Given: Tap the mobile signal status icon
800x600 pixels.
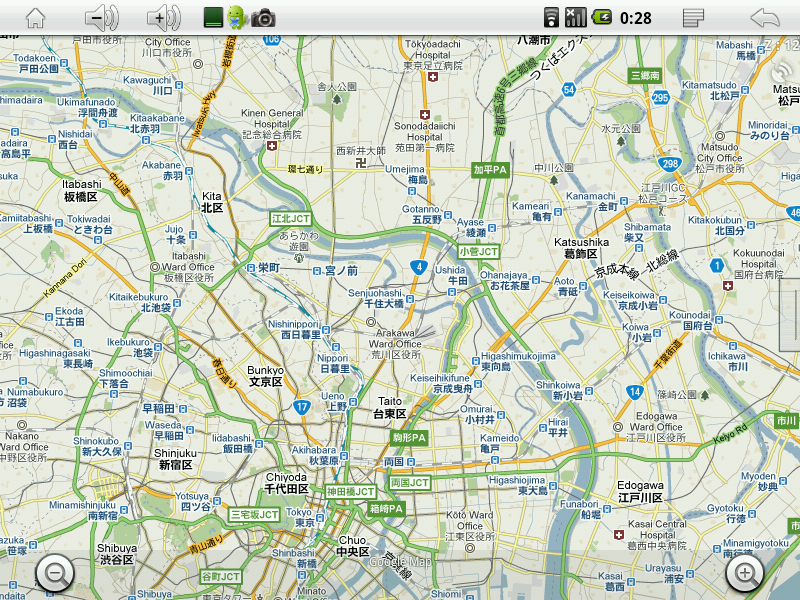Looking at the screenshot, I should click(x=576, y=17).
